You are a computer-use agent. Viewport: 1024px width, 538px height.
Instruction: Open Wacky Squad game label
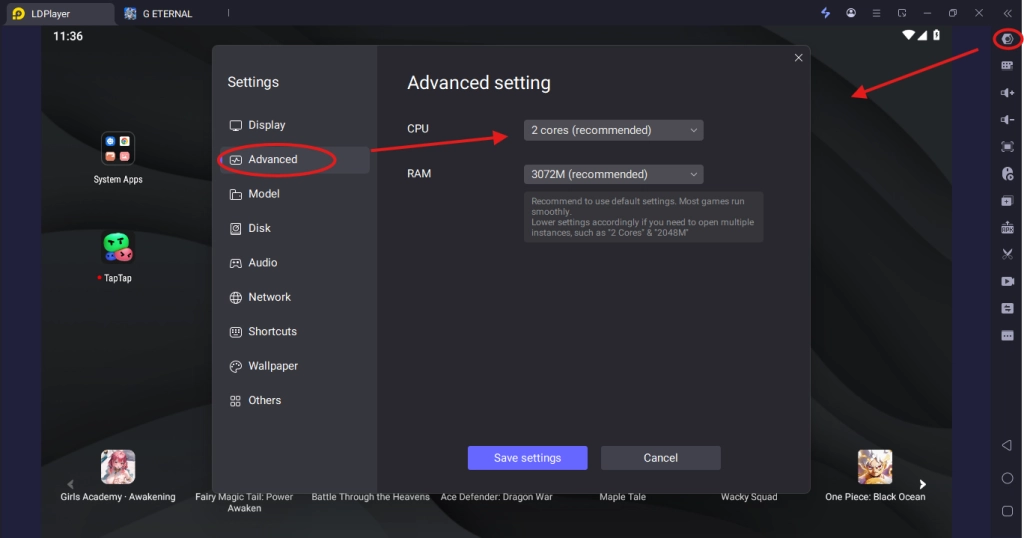[x=749, y=497]
